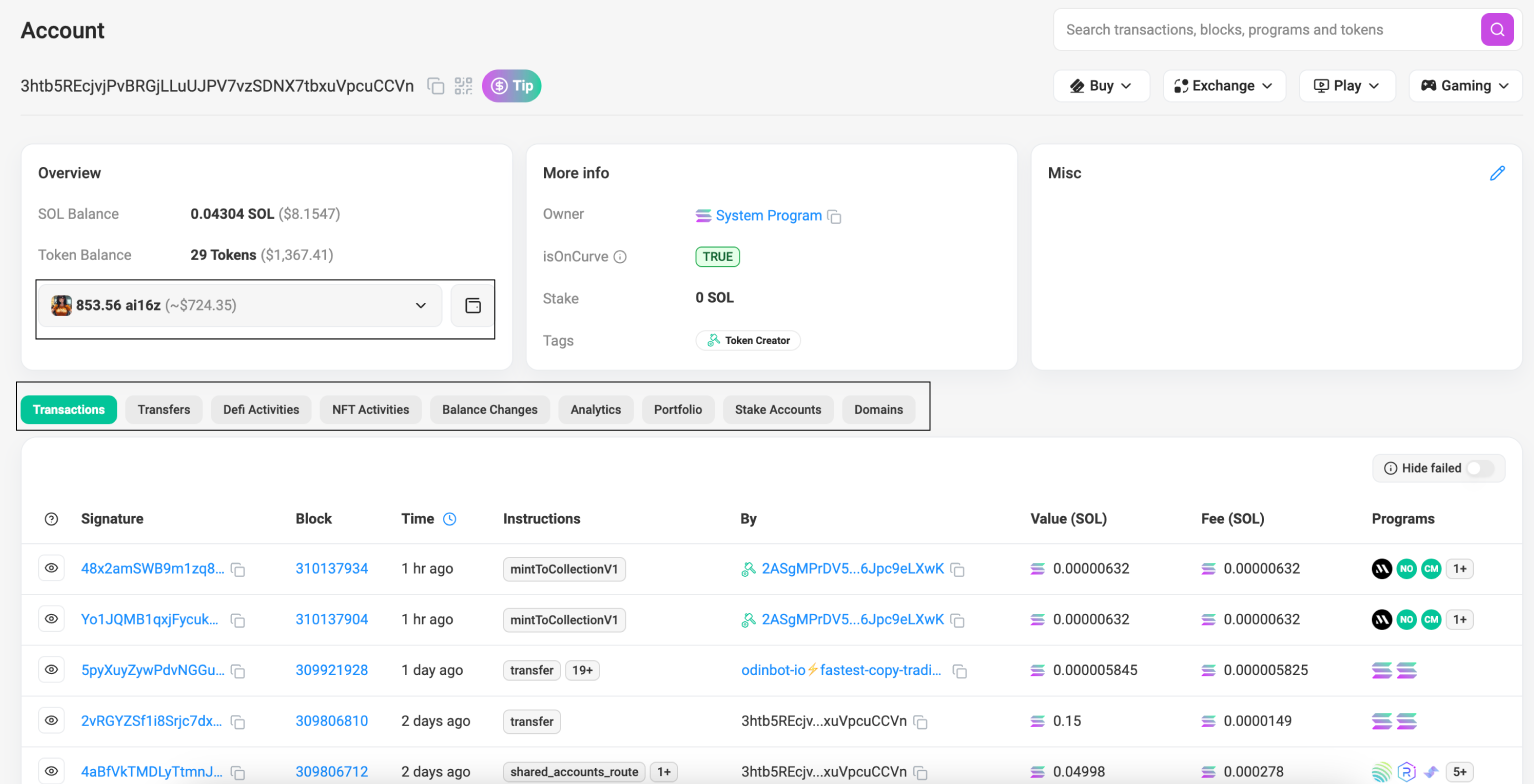The image size is (1534, 784).
Task: Click the program icons in block 309806810 row
Action: point(1394,721)
